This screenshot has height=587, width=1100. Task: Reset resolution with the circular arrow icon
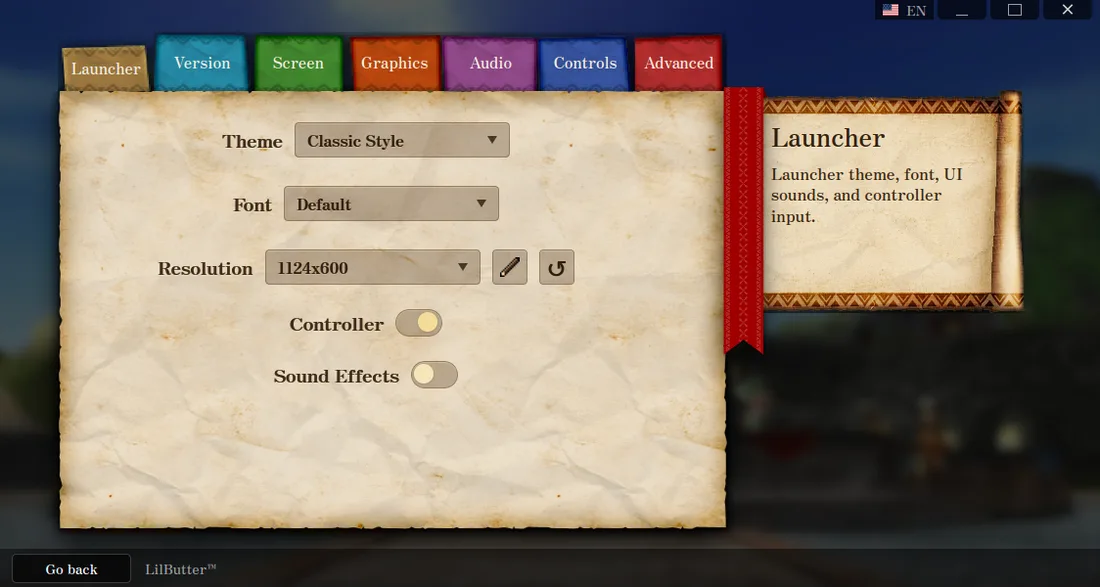point(556,267)
